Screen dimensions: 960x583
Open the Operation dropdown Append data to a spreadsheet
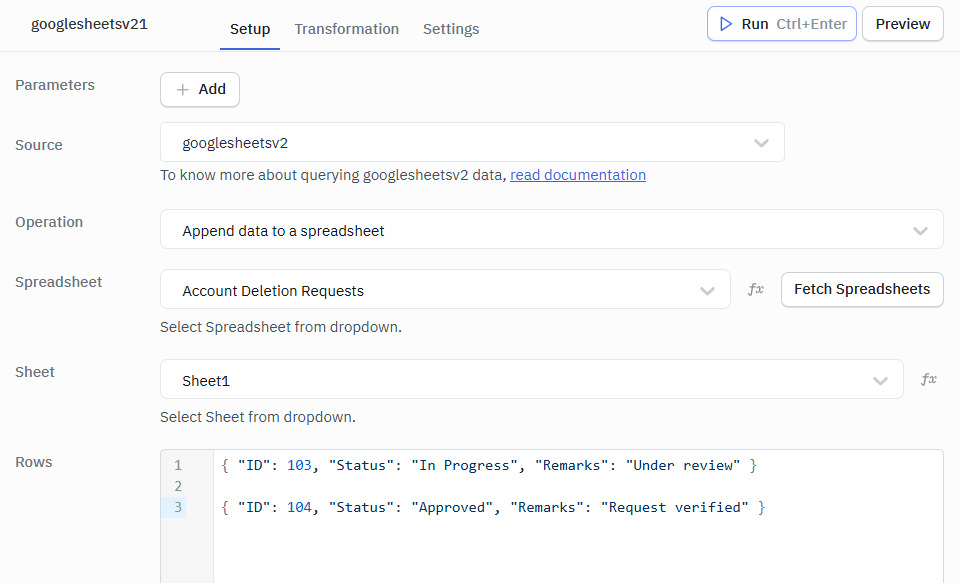pos(450,229)
